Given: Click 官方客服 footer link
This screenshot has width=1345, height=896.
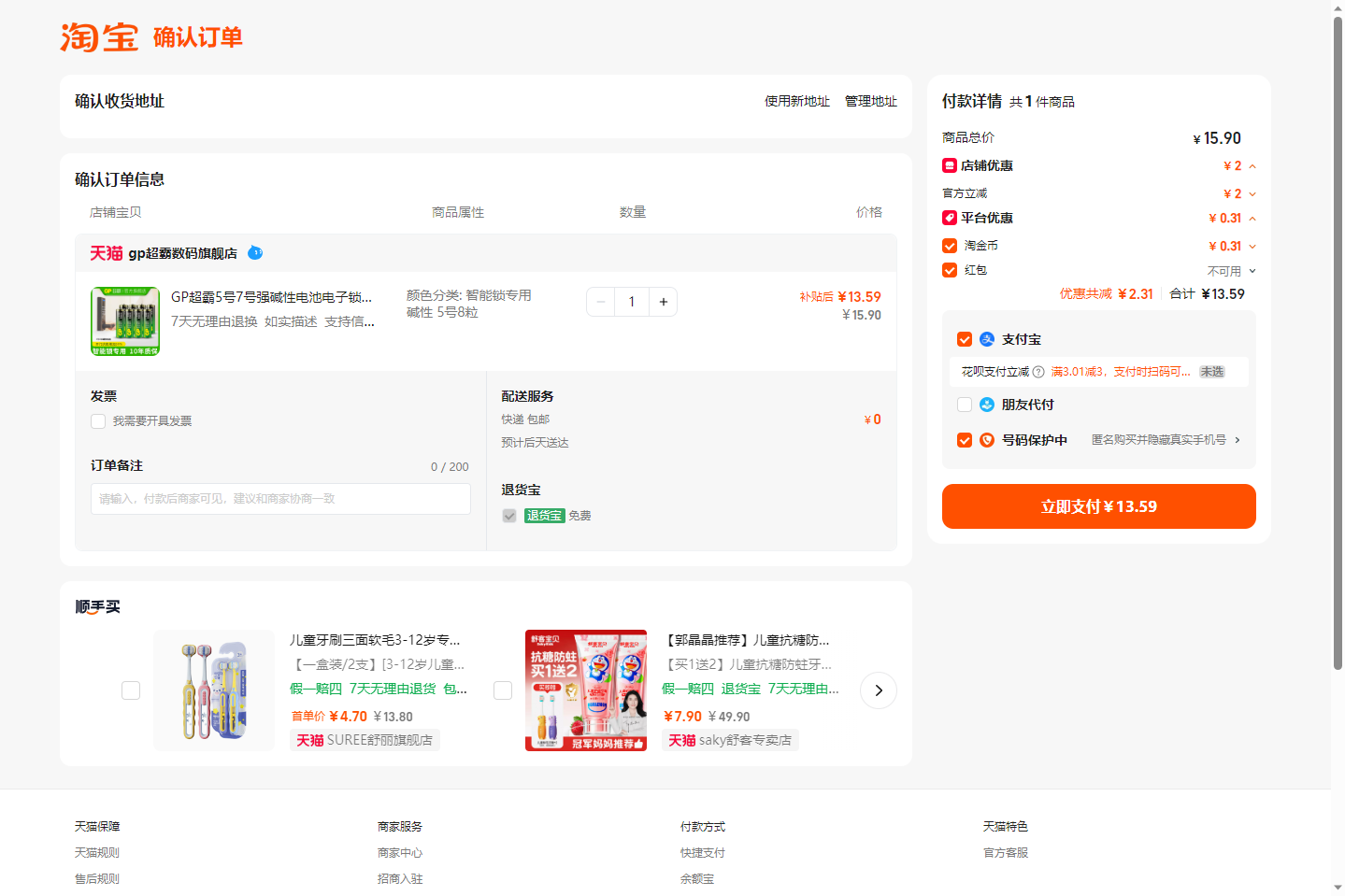Looking at the screenshot, I should pos(1006,853).
